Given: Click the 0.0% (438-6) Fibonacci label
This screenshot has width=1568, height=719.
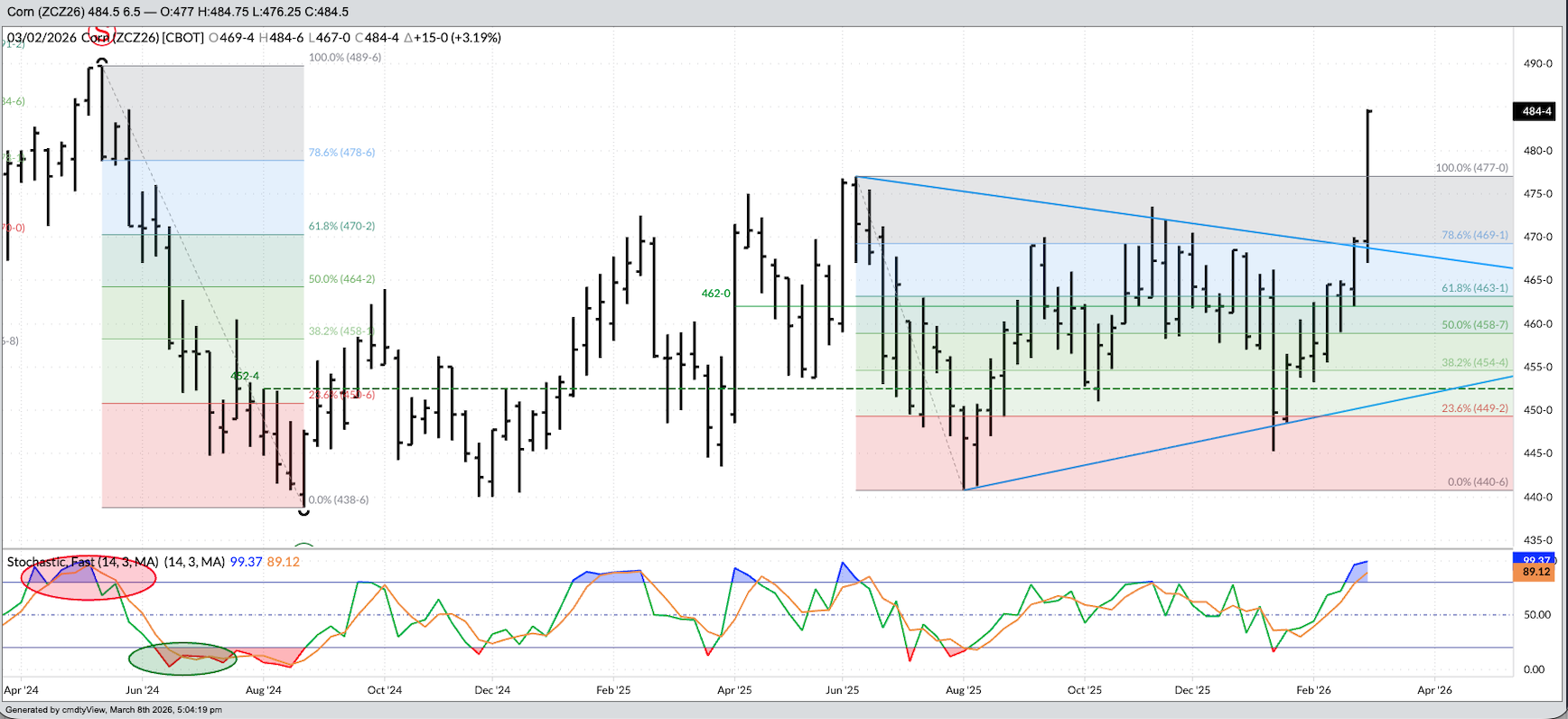Looking at the screenshot, I should point(338,500).
